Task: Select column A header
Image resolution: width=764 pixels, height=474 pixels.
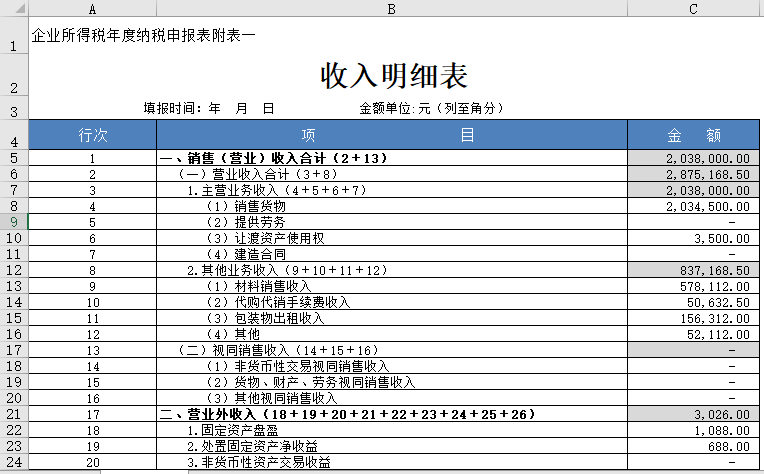Action: 92,8
